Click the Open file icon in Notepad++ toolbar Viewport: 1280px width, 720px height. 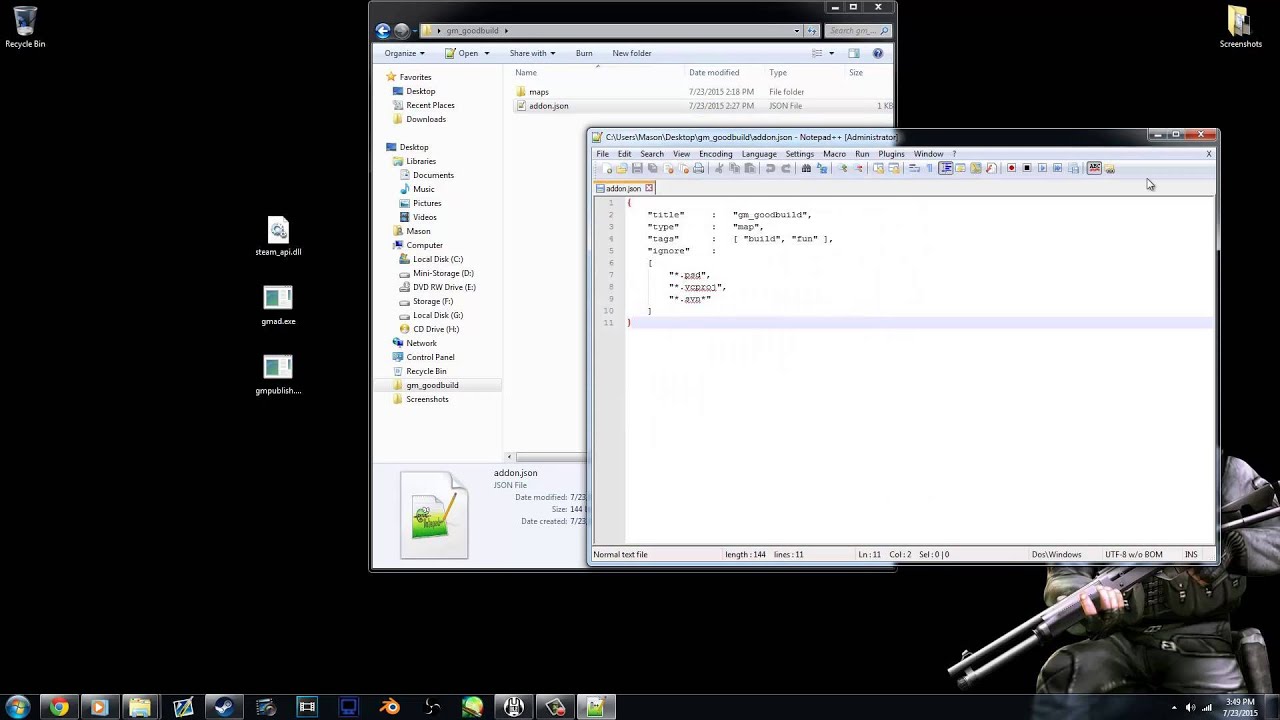622,168
